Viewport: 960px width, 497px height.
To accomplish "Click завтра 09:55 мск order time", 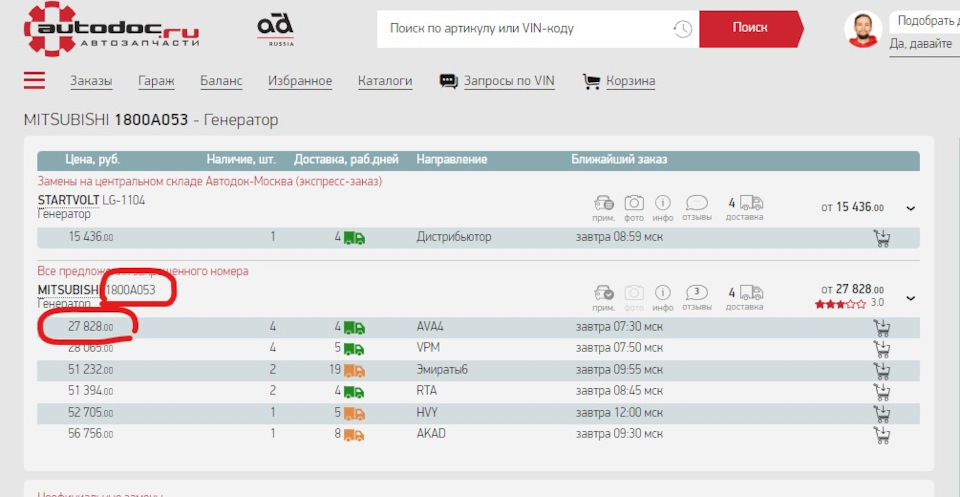I will (x=619, y=370).
